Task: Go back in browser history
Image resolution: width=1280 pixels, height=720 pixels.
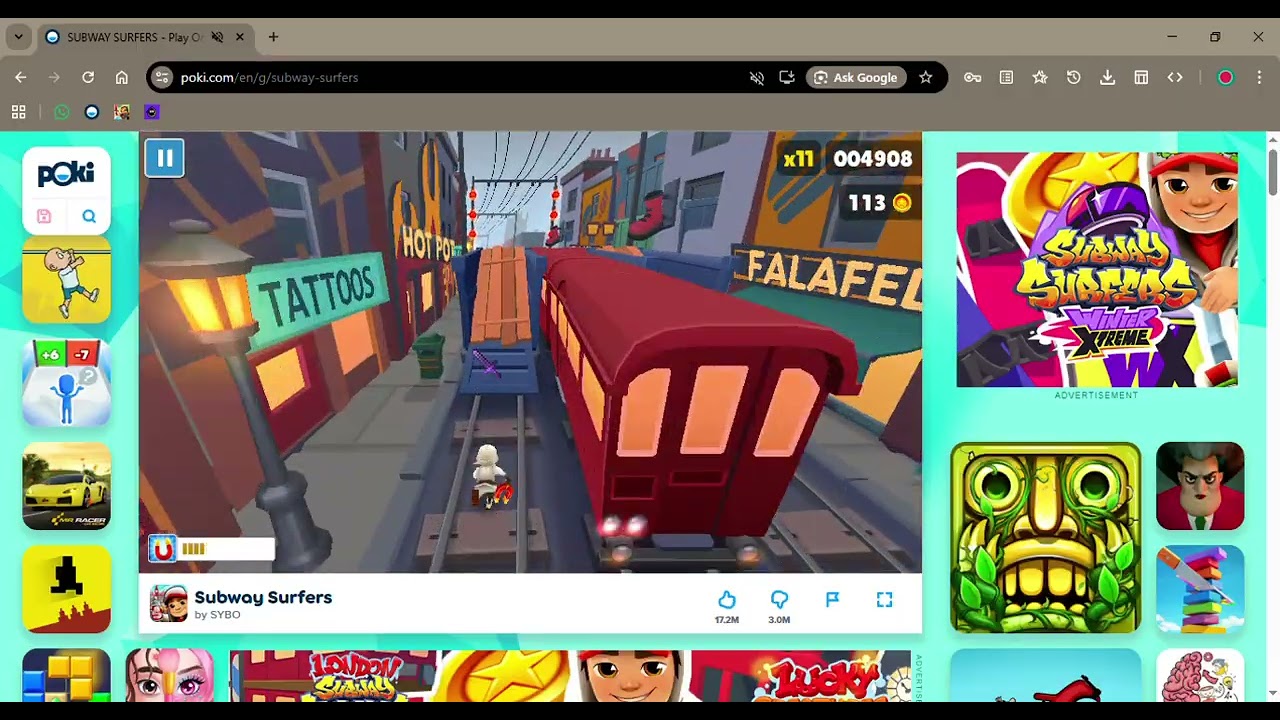Action: 20,77
